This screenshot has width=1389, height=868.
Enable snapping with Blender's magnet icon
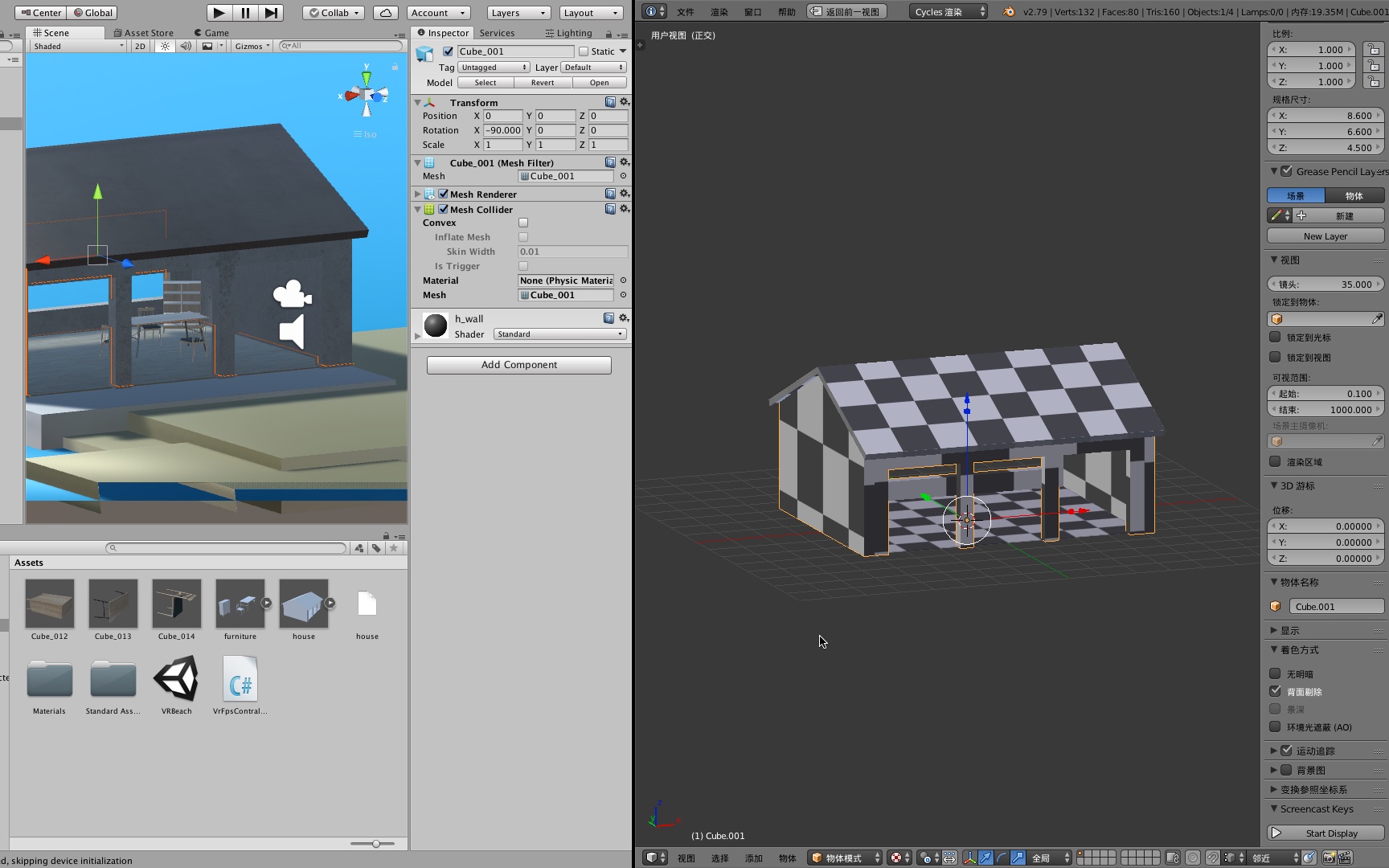1213,858
